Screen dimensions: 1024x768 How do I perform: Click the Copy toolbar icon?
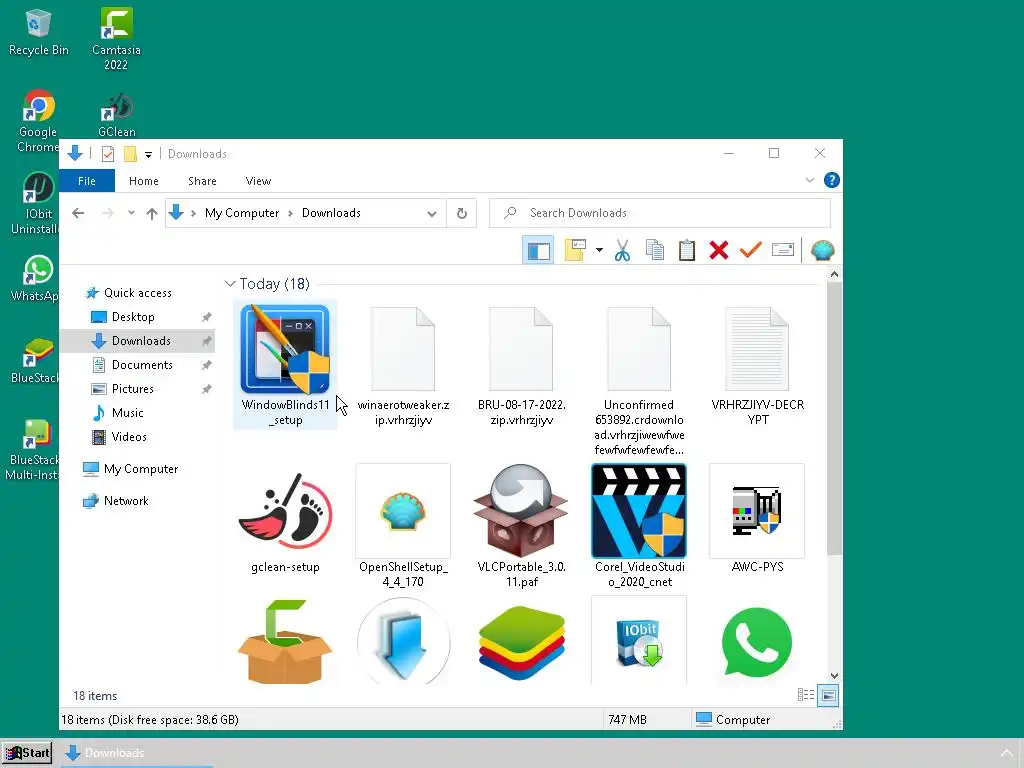(x=654, y=250)
